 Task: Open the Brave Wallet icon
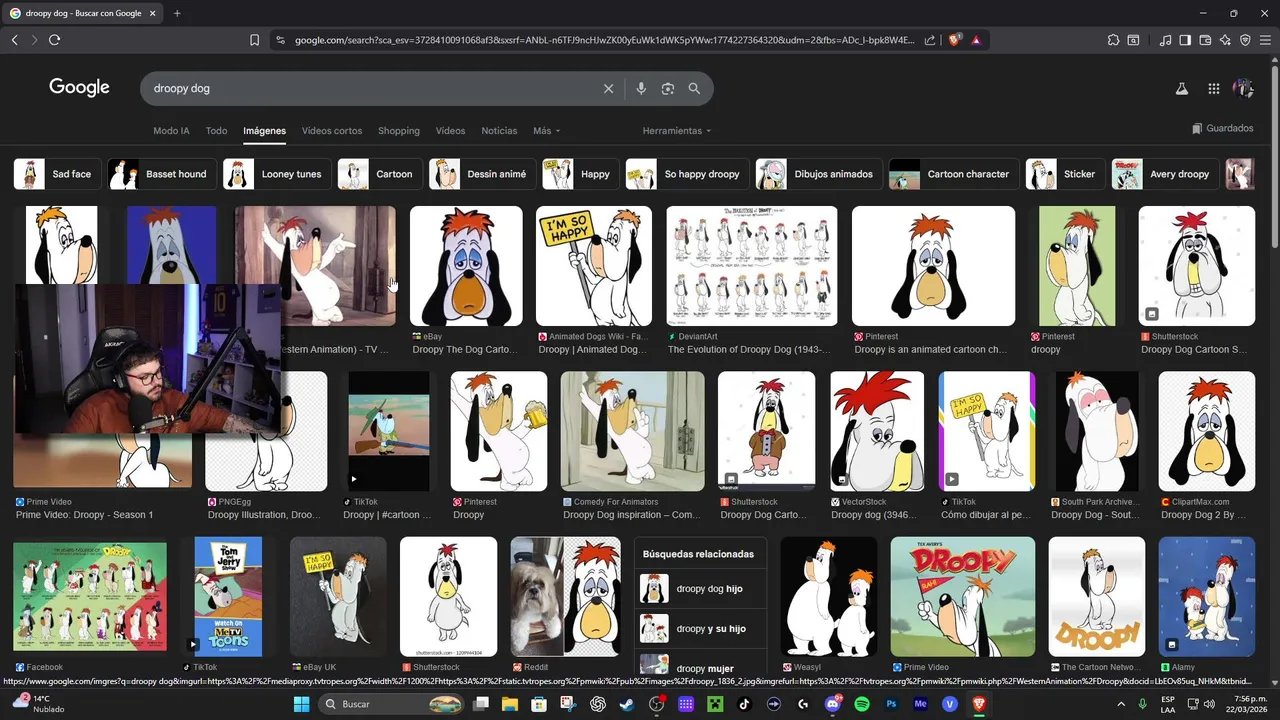(x=1205, y=40)
